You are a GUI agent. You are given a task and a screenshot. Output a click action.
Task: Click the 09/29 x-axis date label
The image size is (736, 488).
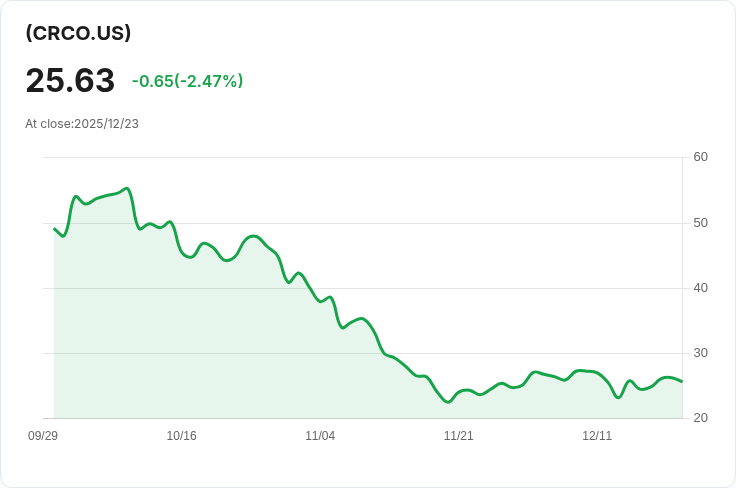[43, 436]
